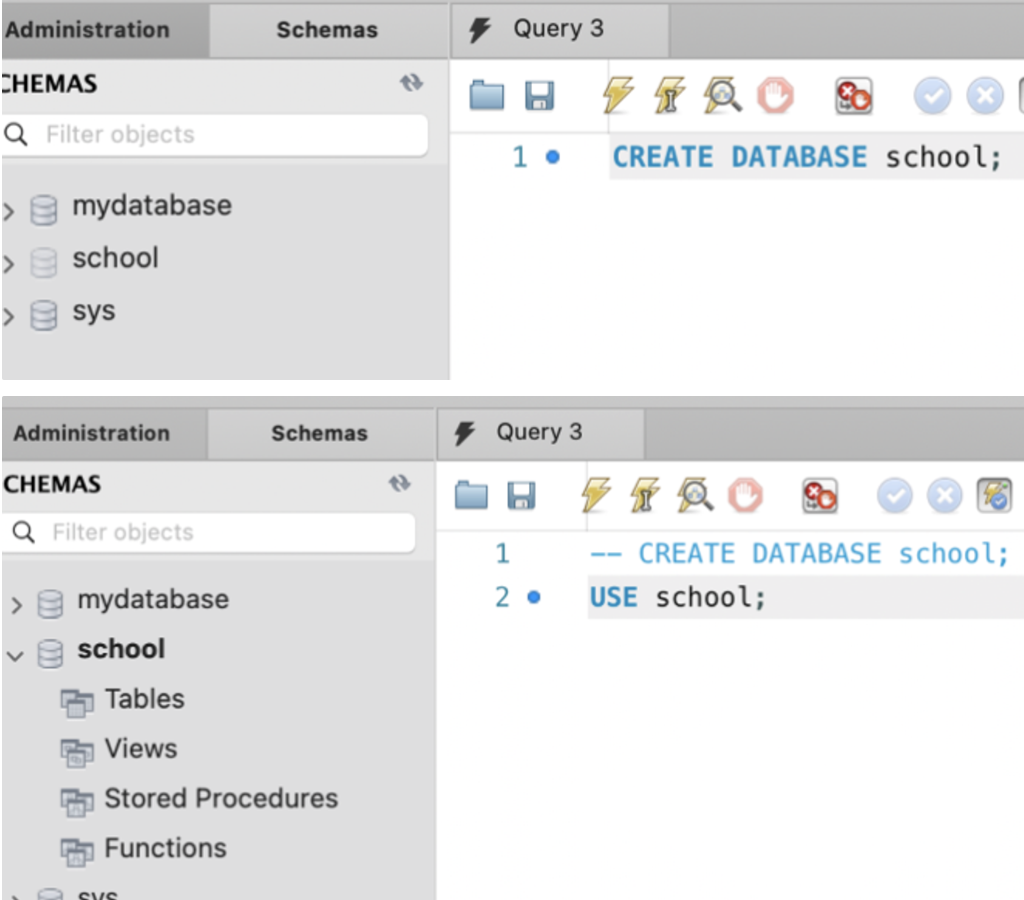Click stop-execution hand icon in the two-line query editor
The height and width of the screenshot is (900, 1024).
[x=745, y=495]
